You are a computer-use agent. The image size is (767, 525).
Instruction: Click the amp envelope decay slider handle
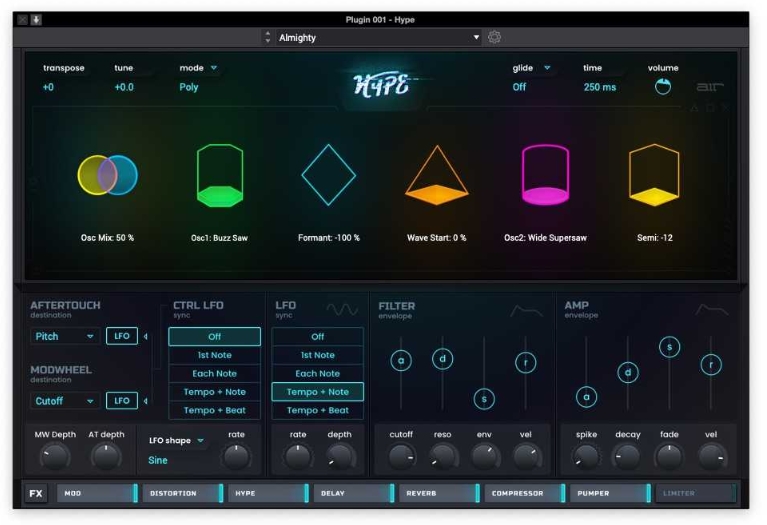pos(628,372)
